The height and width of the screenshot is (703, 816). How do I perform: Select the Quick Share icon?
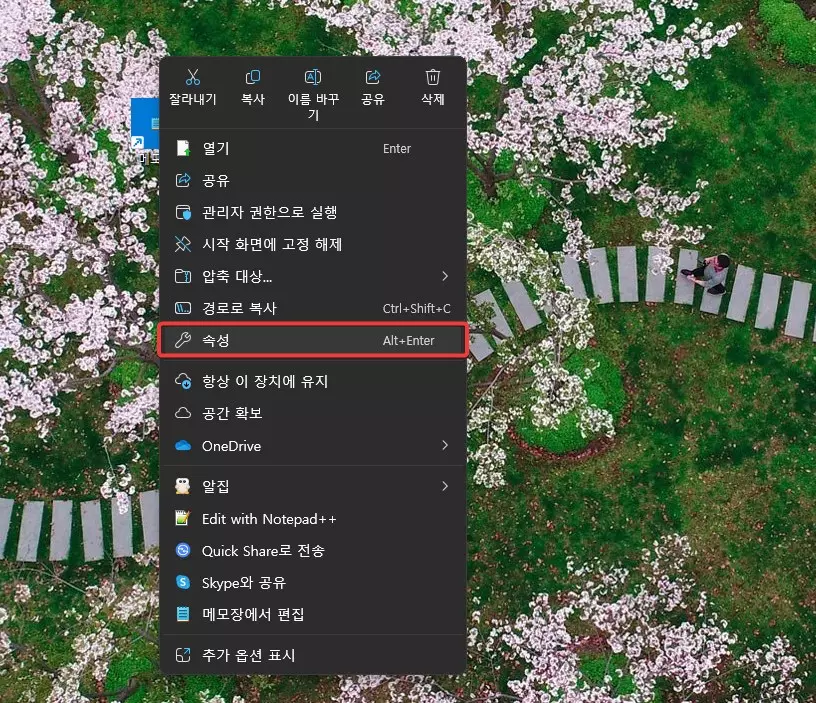click(184, 551)
